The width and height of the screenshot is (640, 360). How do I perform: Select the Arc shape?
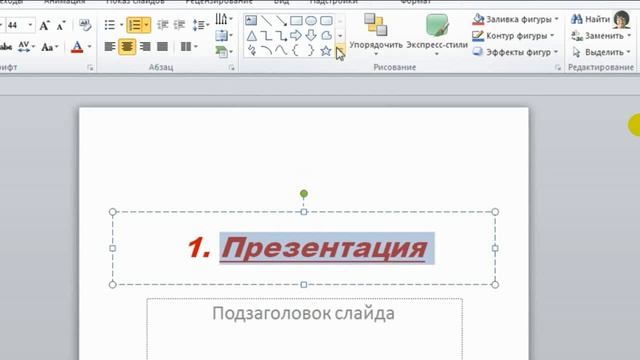266,51
